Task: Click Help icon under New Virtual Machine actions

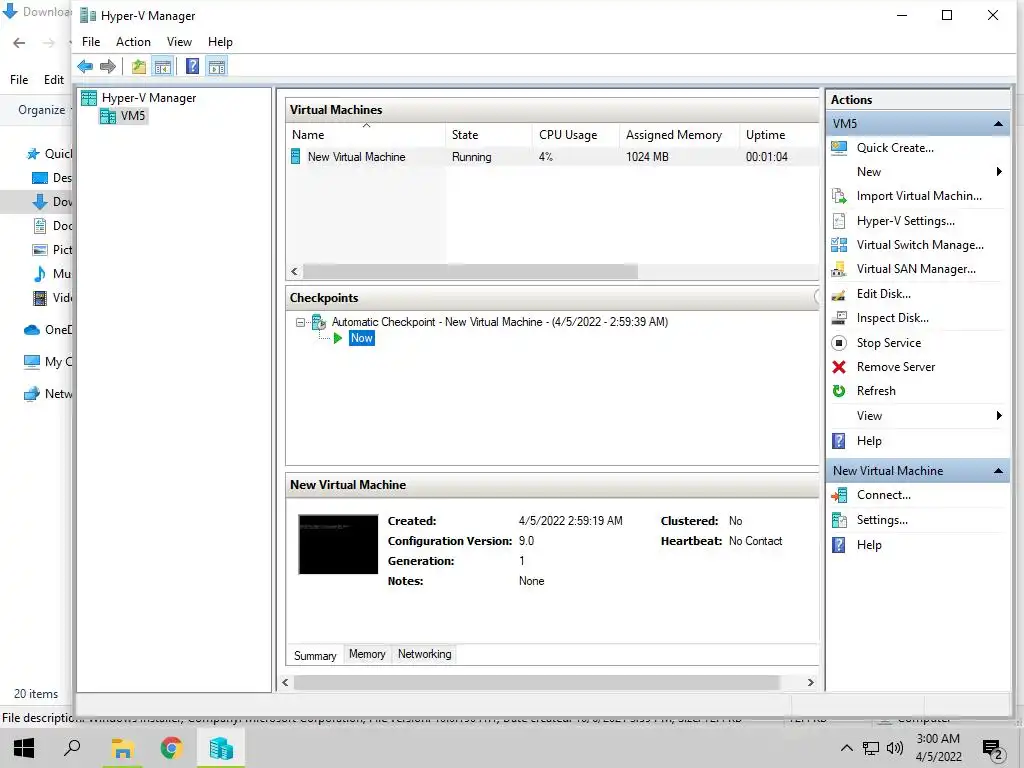Action: pos(839,545)
